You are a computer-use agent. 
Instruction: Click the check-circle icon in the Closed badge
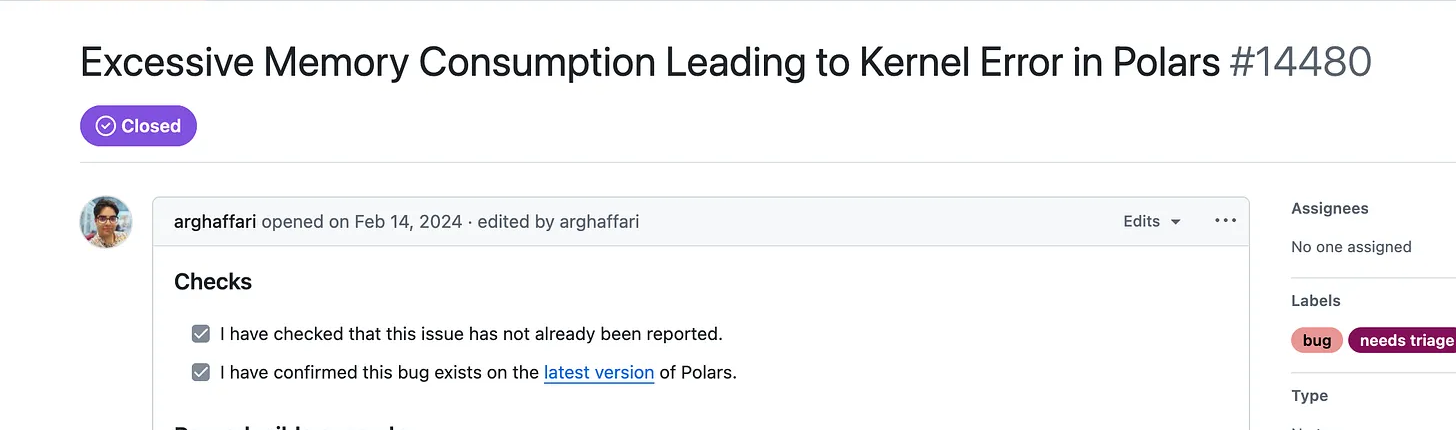tap(106, 126)
